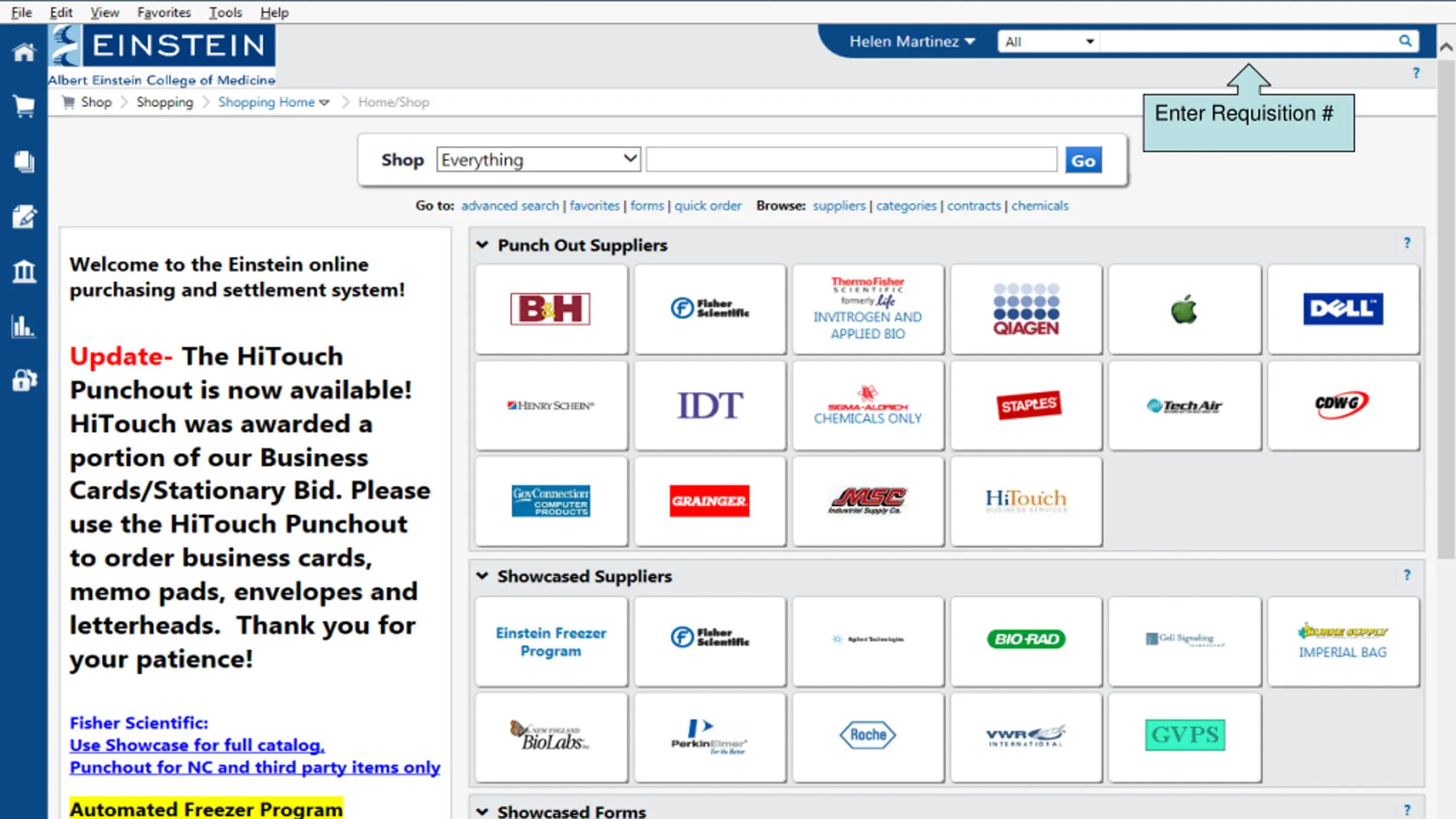Open the All search scope dropdown
Image resolution: width=1456 pixels, height=819 pixels.
(x=1049, y=42)
